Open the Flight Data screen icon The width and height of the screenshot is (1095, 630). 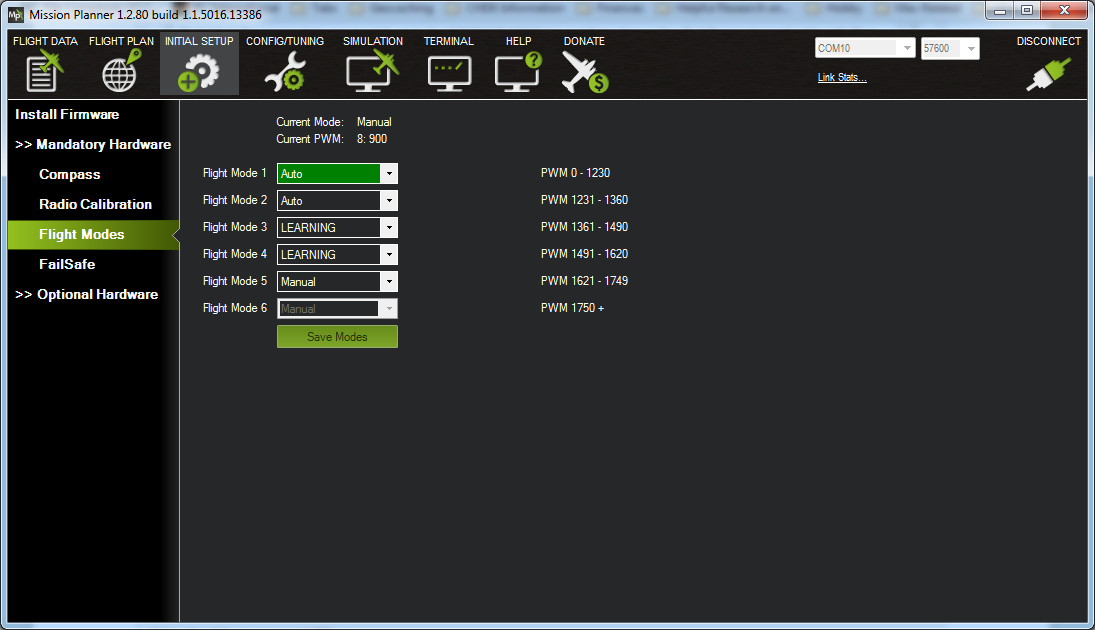point(45,73)
